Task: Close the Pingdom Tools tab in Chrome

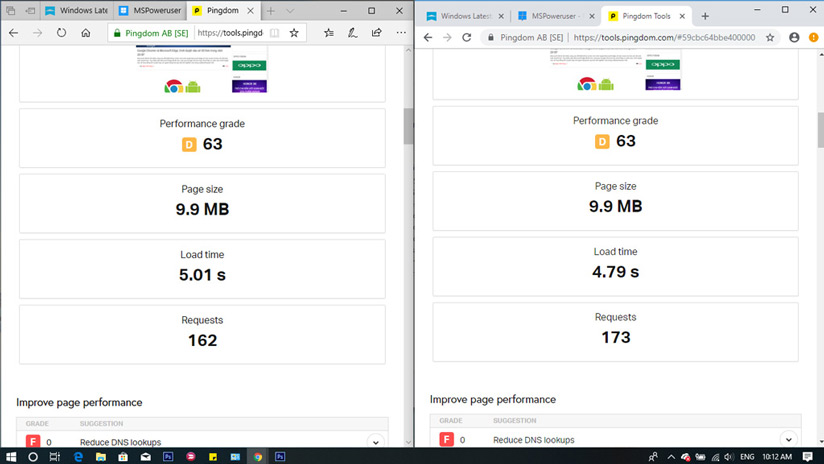Action: 682,16
